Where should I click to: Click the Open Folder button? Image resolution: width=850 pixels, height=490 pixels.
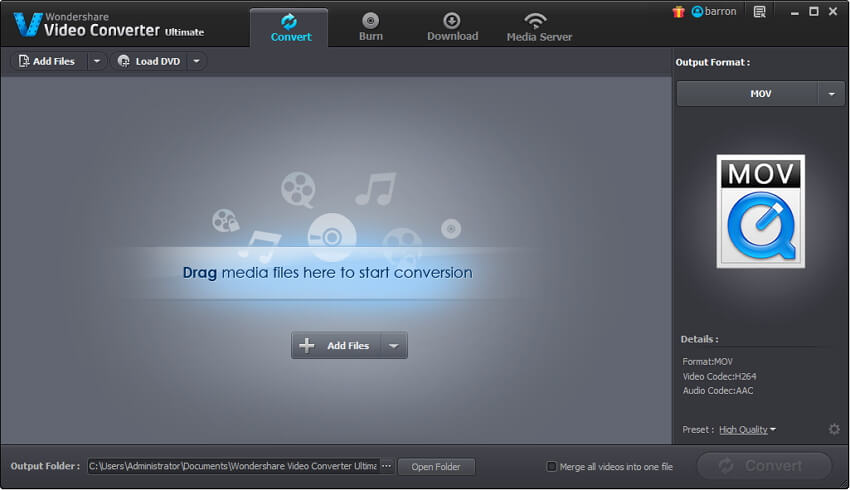[436, 467]
